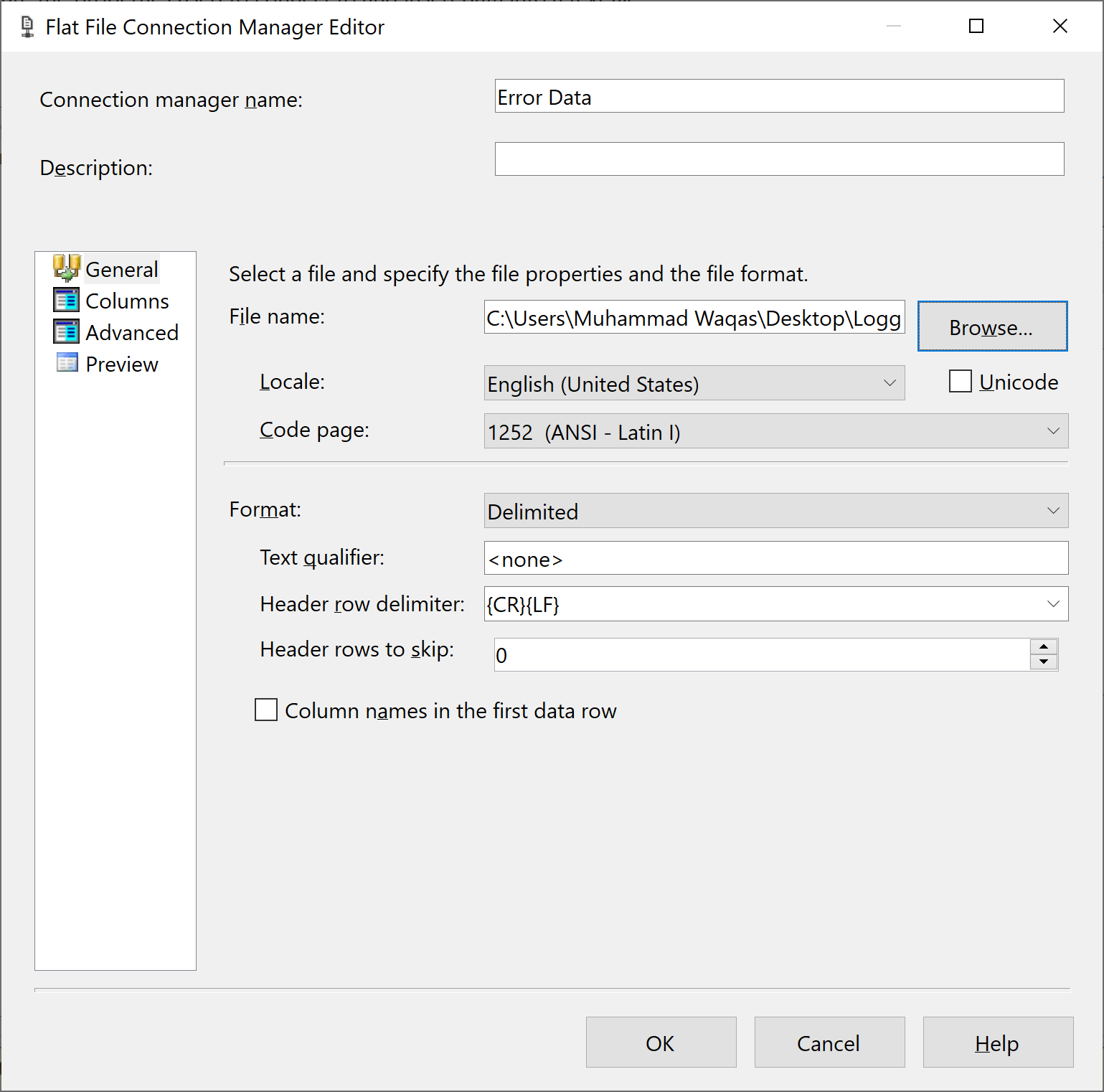
Task: Check Column names in the first data row
Action: click(265, 710)
